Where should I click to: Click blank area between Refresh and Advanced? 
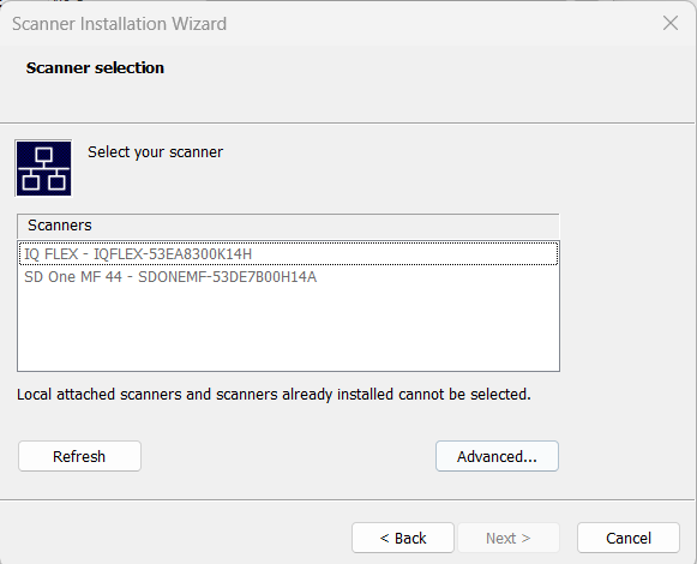coord(288,456)
